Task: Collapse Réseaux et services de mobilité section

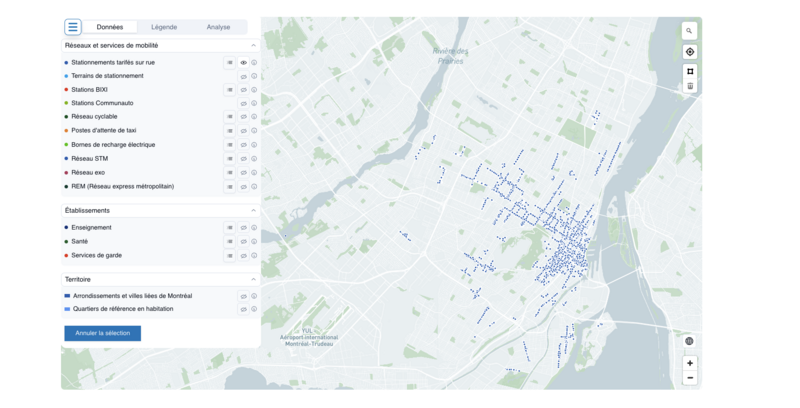Action: [x=253, y=46]
